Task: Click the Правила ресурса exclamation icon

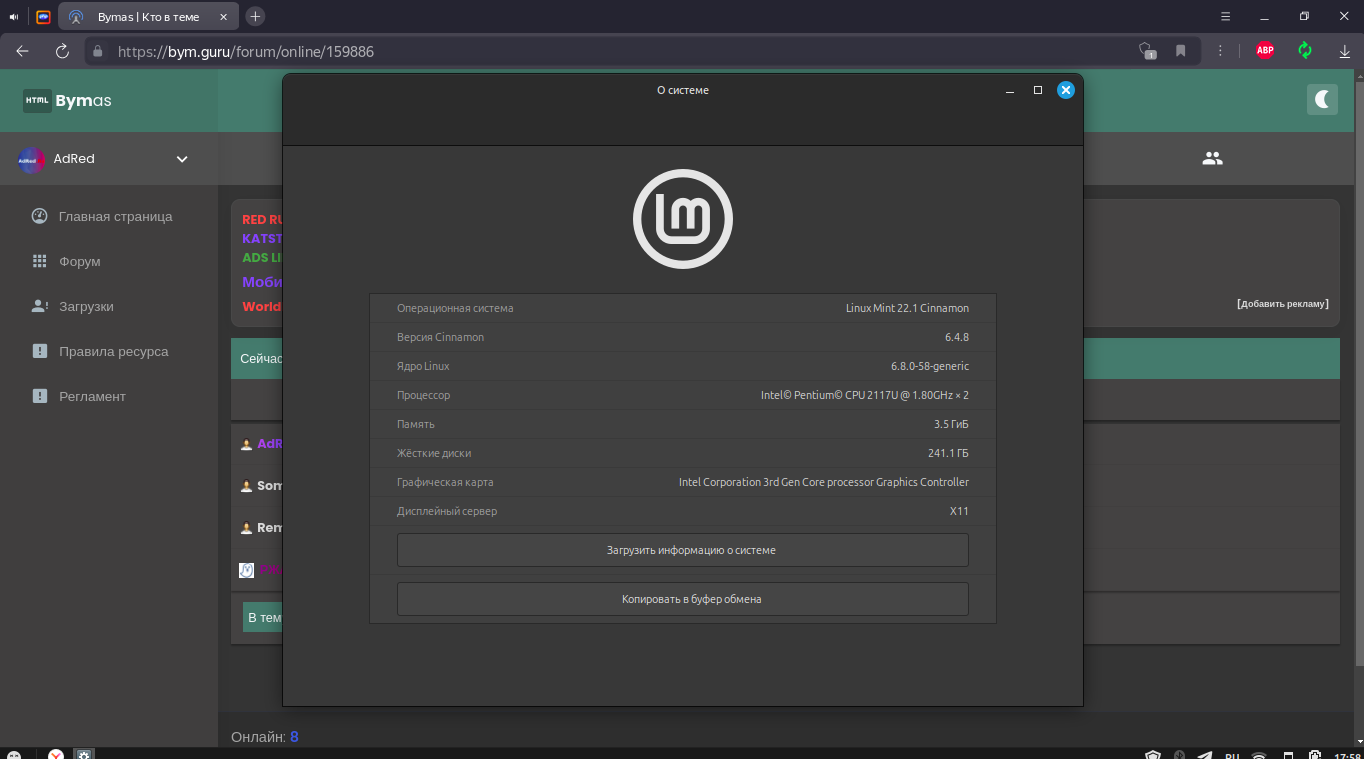Action: tap(40, 351)
